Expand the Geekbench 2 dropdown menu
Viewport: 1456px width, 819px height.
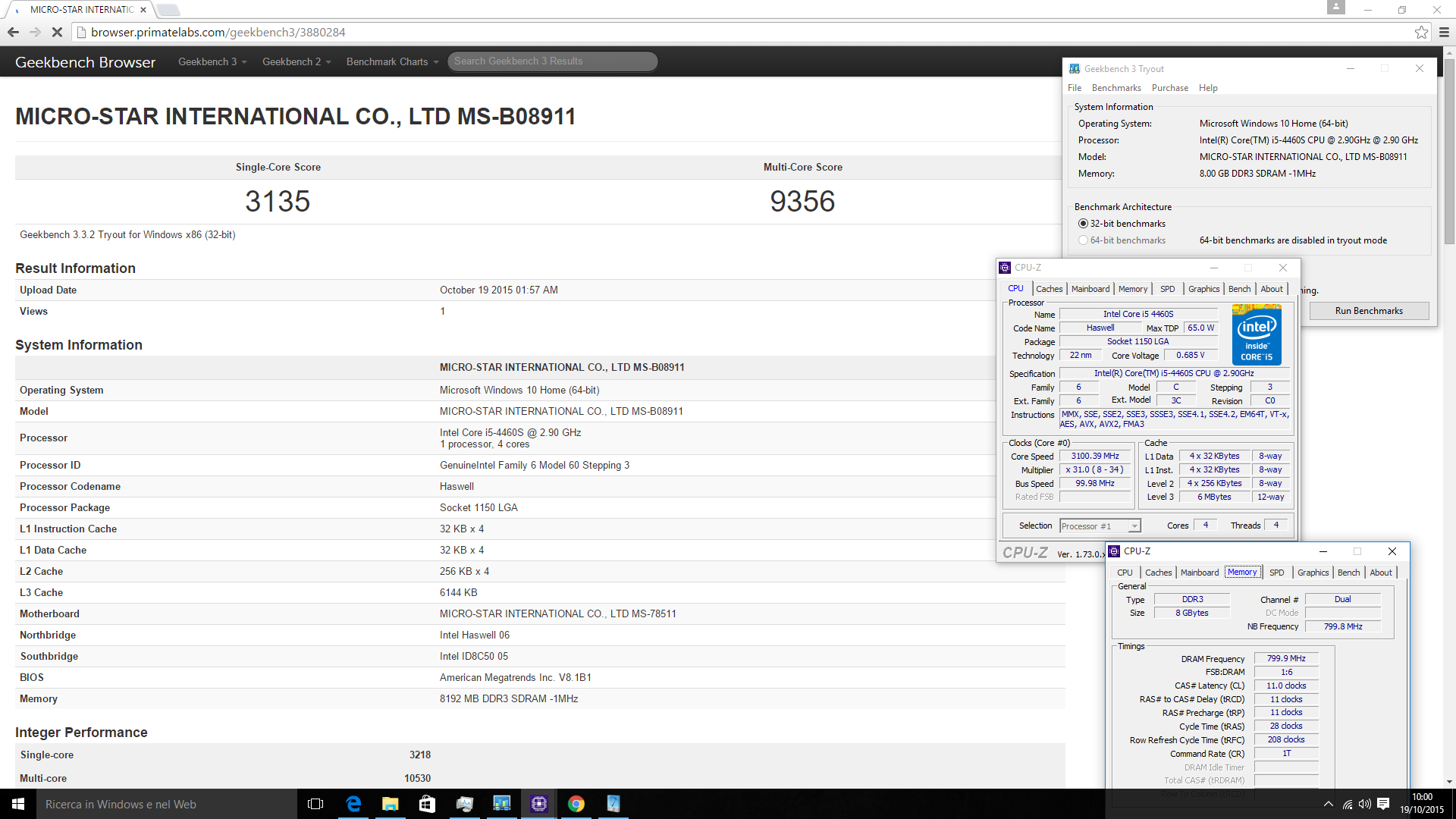click(x=297, y=61)
